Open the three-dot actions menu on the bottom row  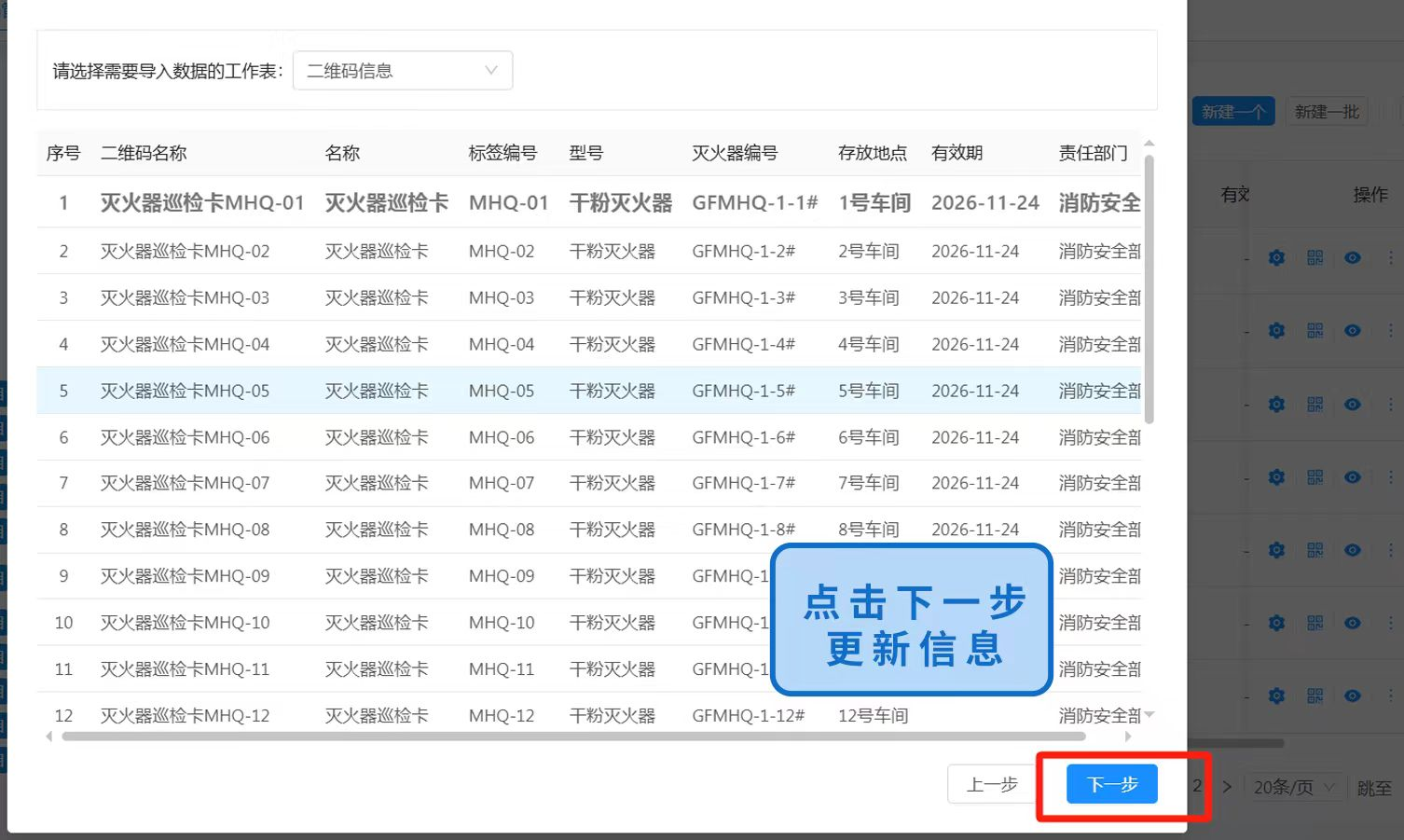coord(1391,695)
